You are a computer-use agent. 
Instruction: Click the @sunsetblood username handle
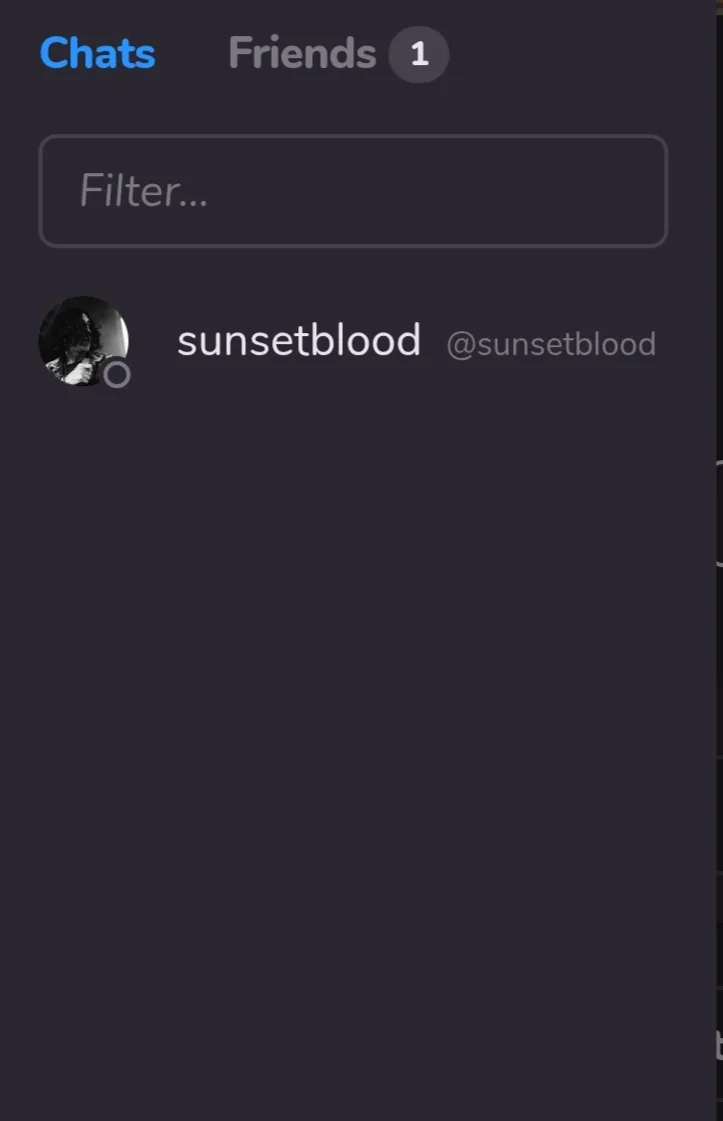point(551,344)
